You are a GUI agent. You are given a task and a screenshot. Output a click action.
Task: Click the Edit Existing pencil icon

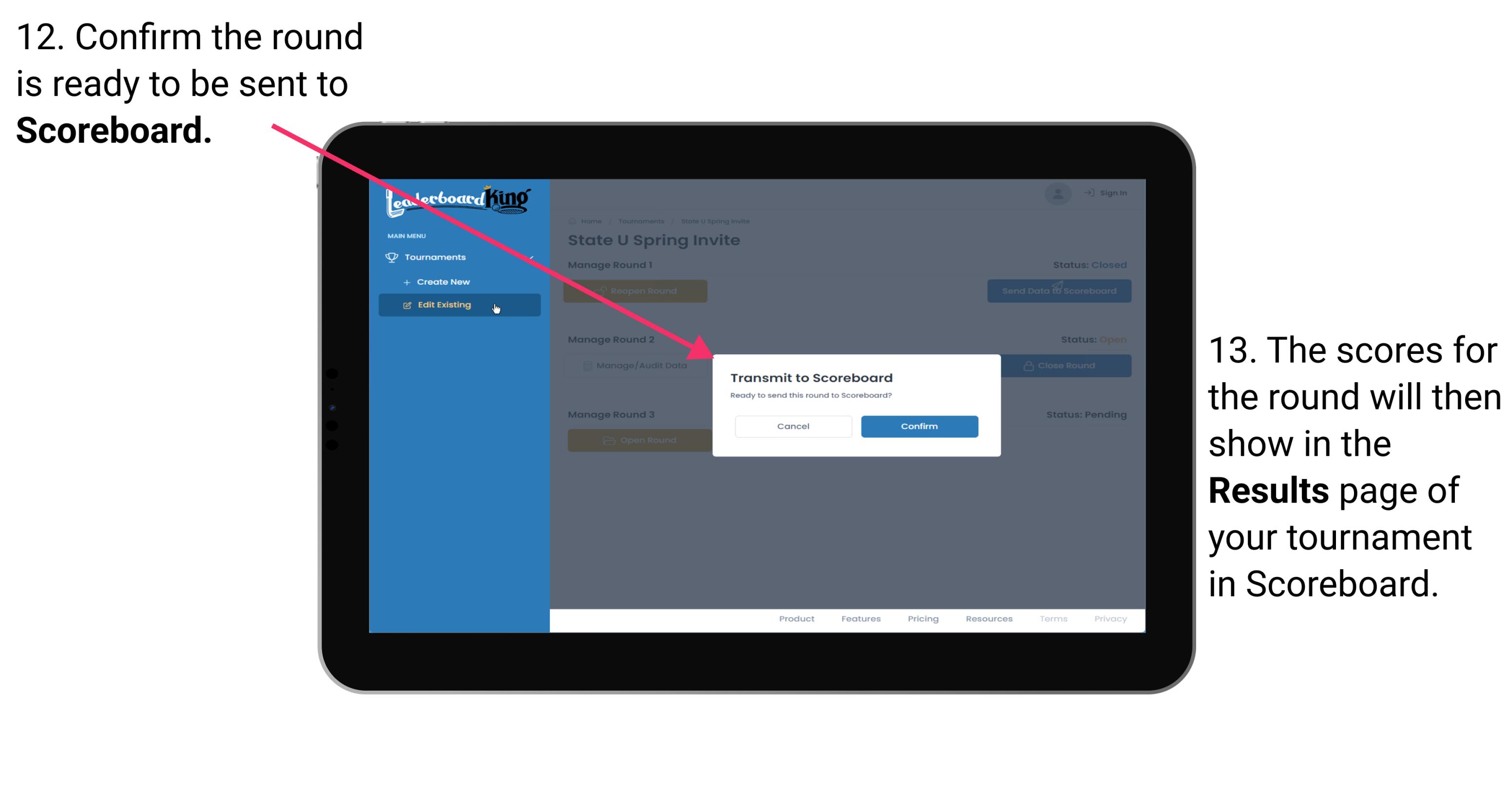click(407, 304)
